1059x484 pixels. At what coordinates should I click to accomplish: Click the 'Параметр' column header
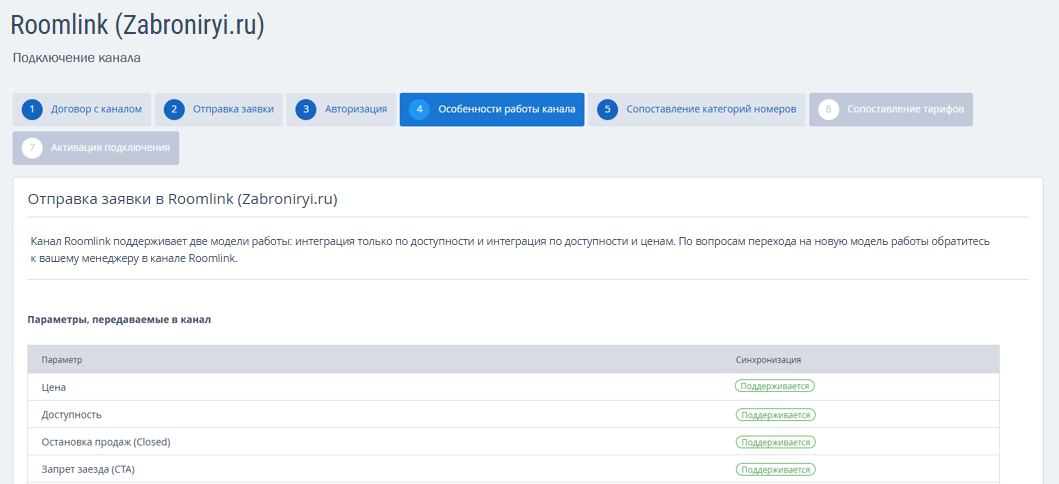[61, 359]
